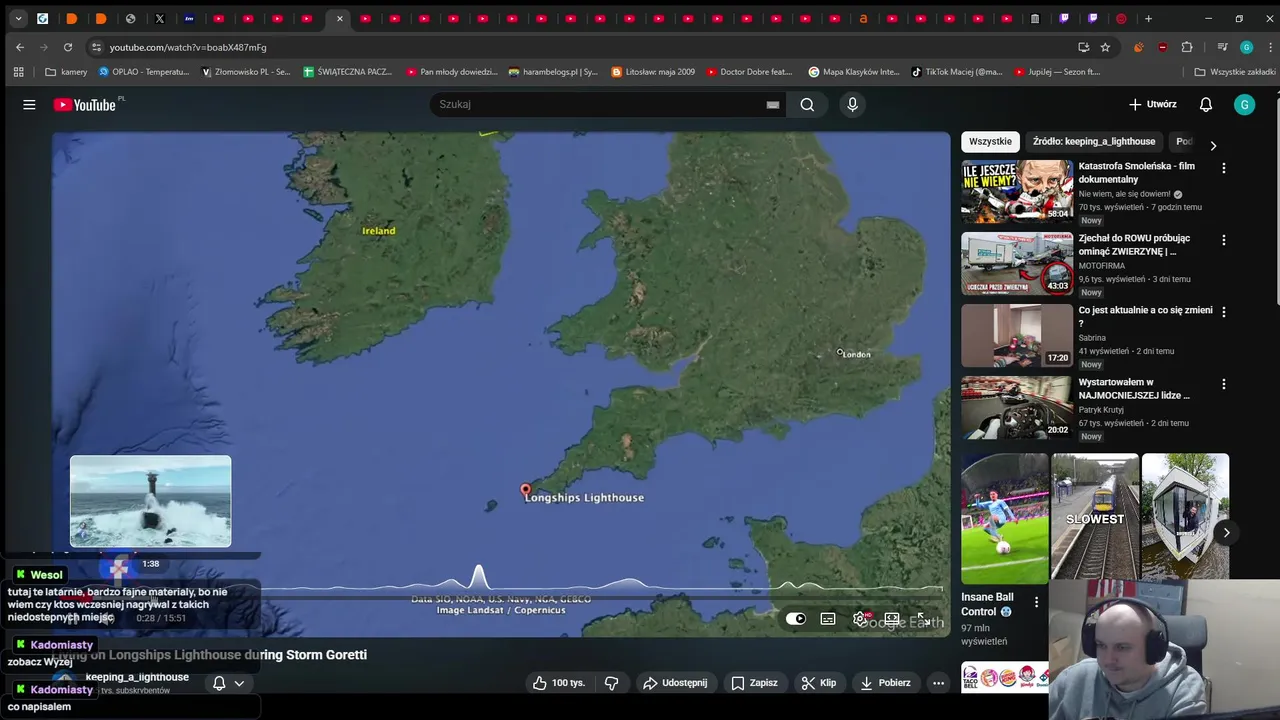Click the Utwórz create button

1152,104
